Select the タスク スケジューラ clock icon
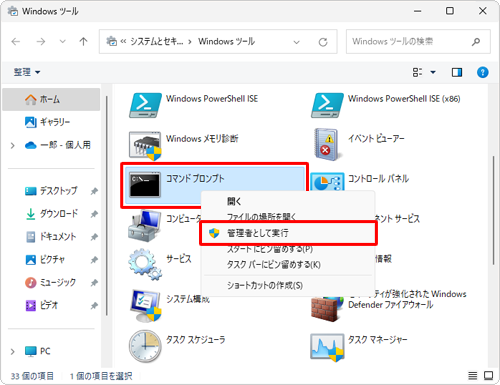Screen dimensions: 500x385 pyautogui.click(x=145, y=346)
